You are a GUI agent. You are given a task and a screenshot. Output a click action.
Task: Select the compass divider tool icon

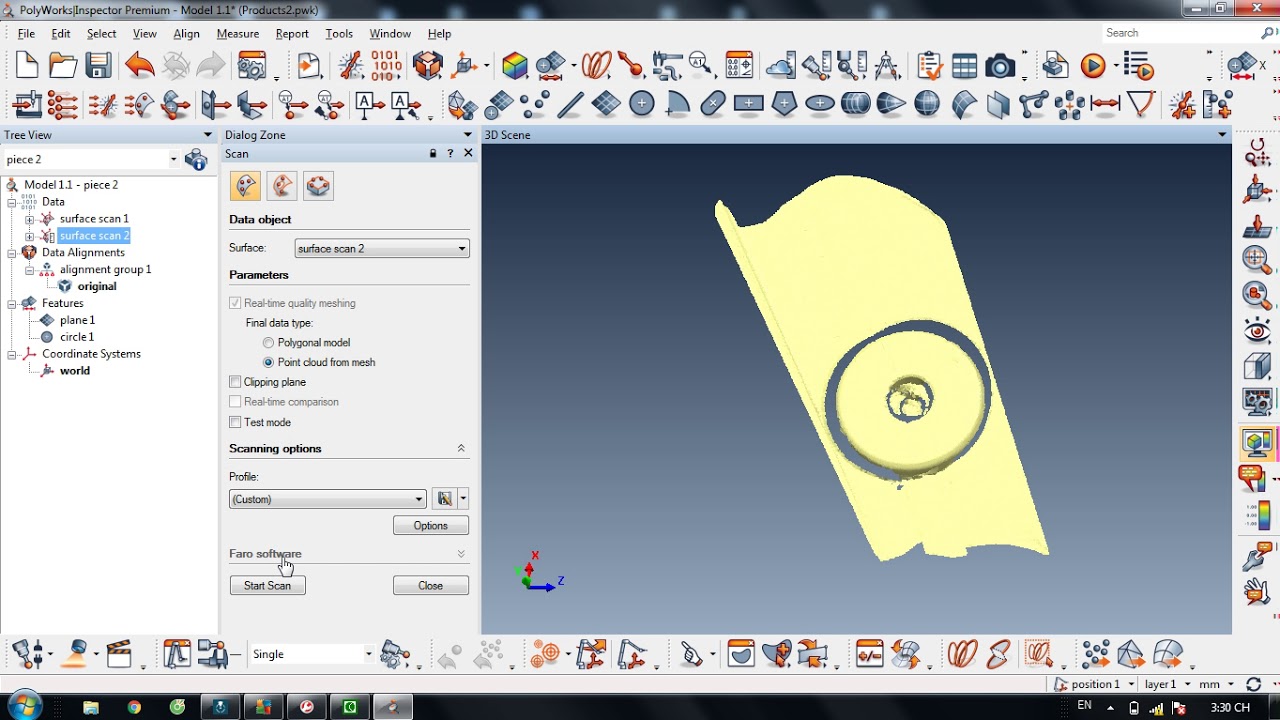click(x=886, y=67)
